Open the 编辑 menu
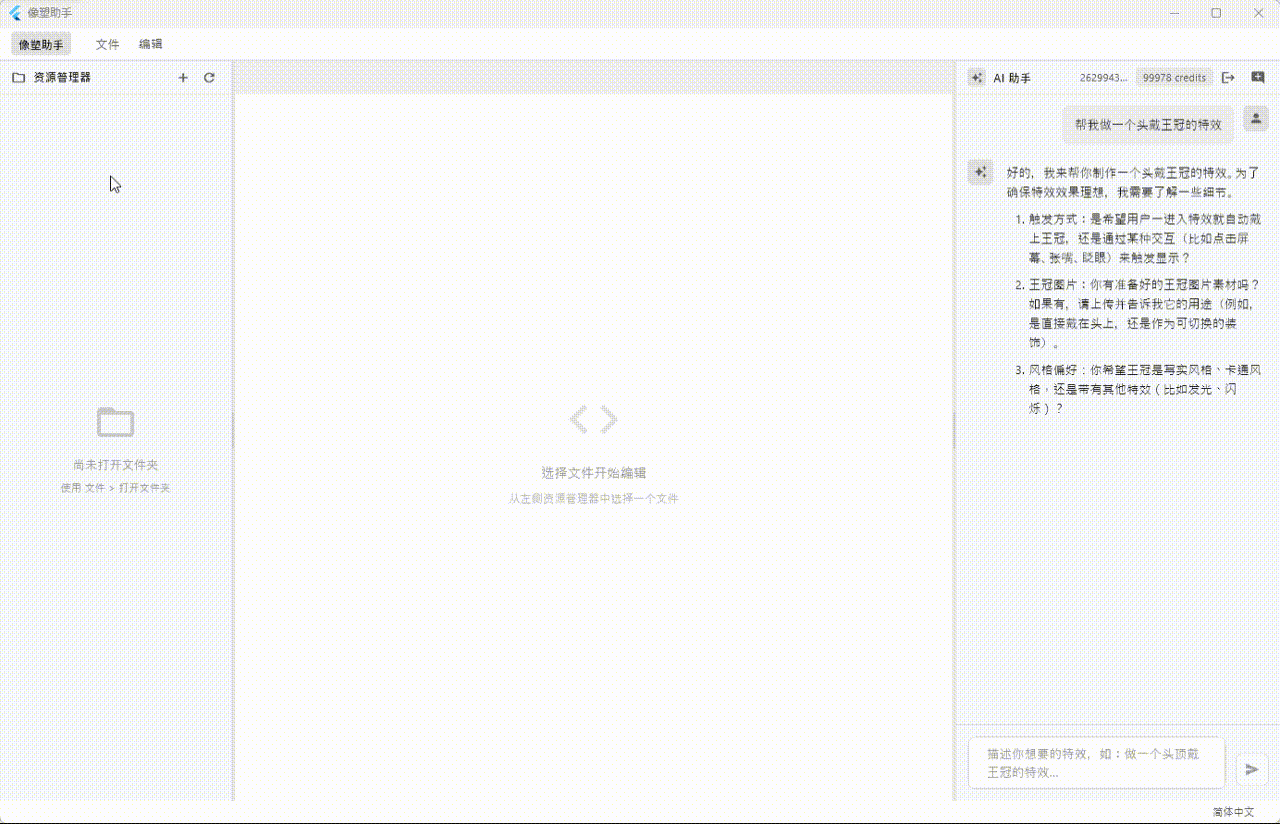 (150, 44)
